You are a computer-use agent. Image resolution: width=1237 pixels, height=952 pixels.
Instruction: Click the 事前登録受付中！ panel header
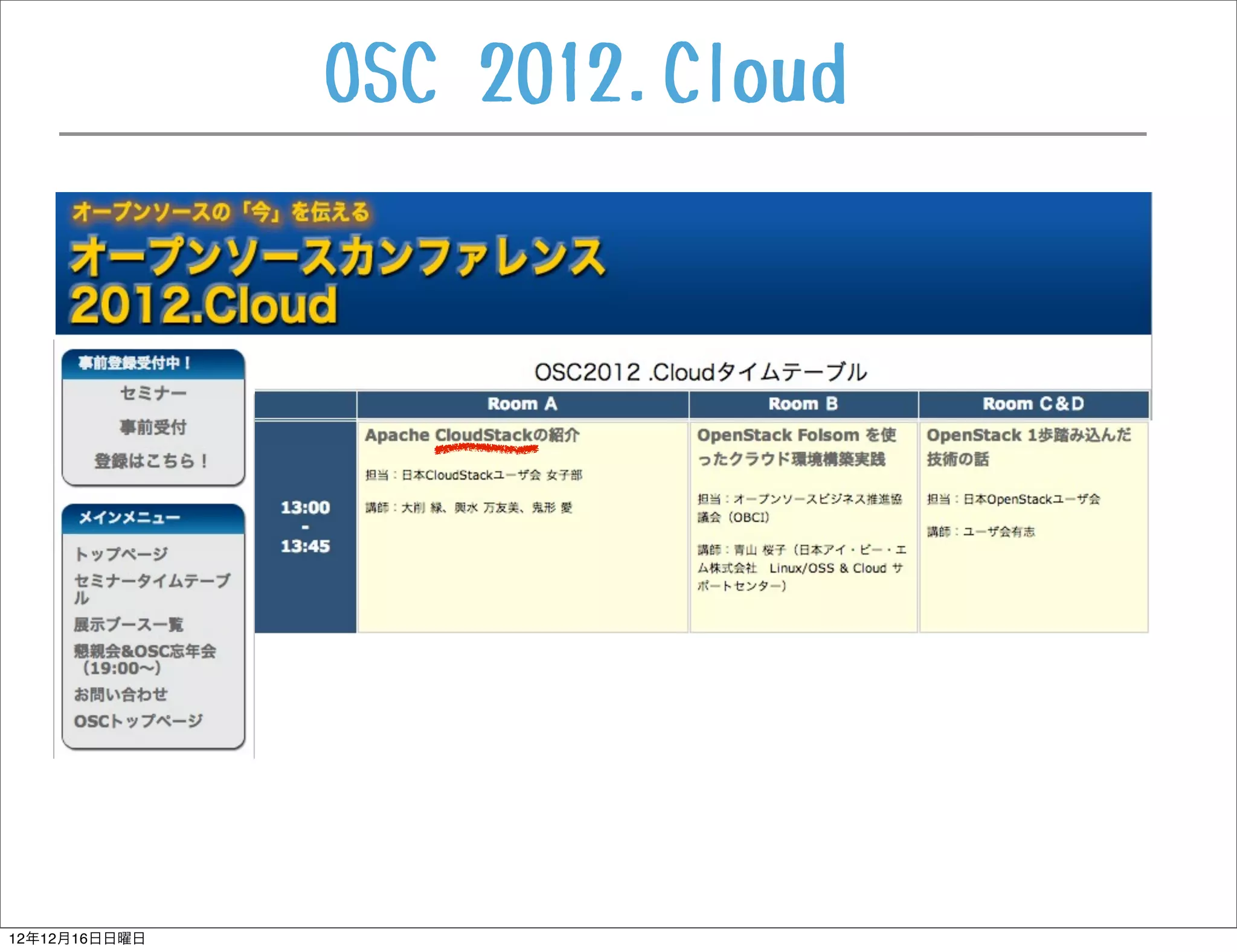click(134, 363)
